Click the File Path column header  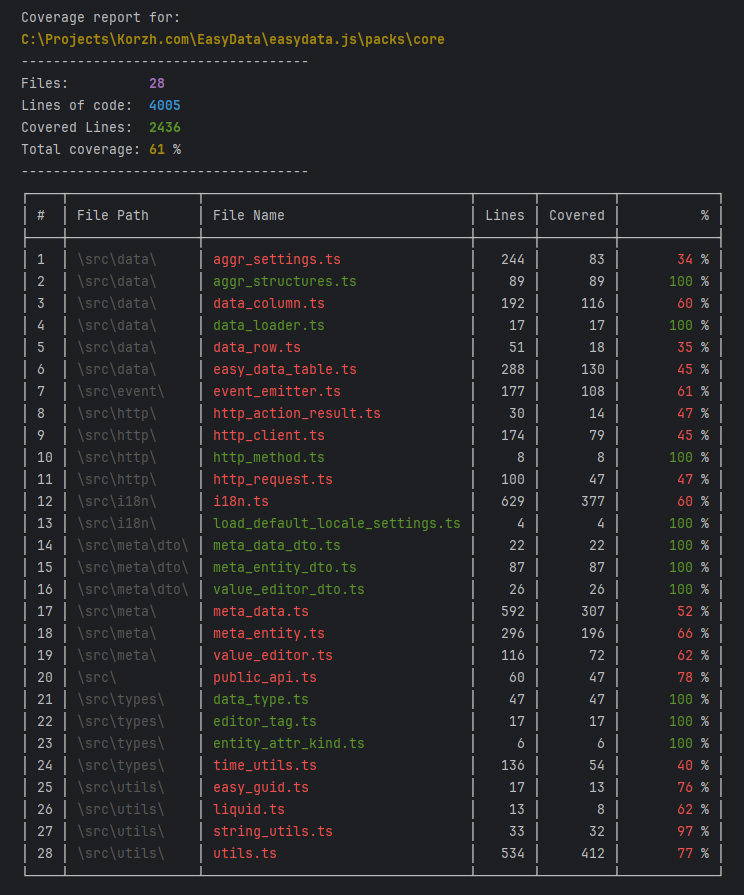point(113,215)
